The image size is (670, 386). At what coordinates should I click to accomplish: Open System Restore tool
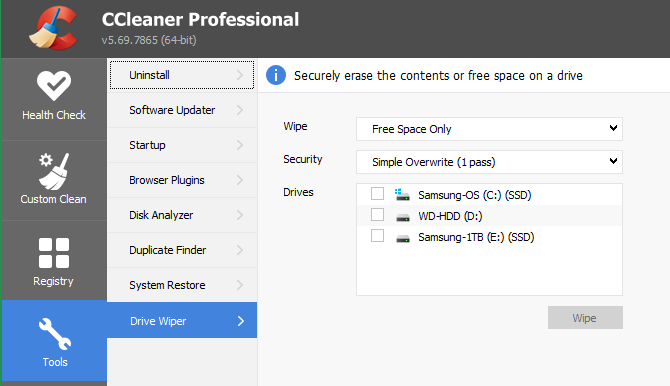pos(182,286)
